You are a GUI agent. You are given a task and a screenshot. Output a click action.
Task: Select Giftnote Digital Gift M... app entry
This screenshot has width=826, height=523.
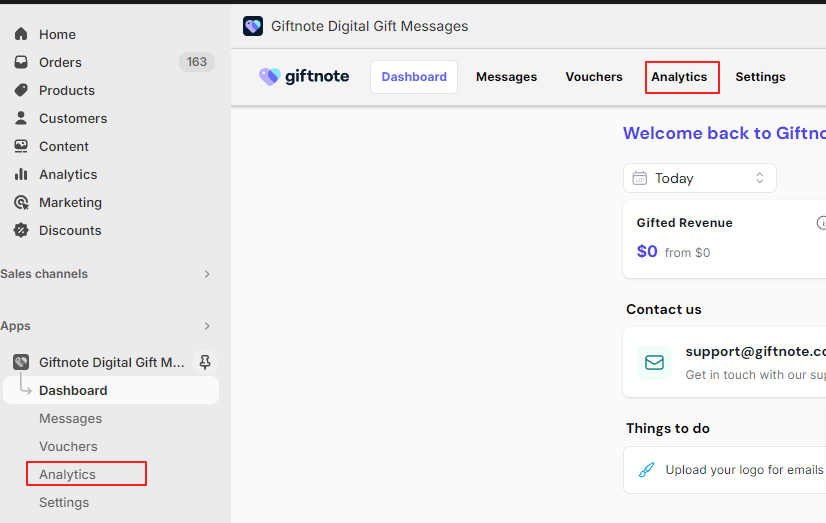click(112, 362)
